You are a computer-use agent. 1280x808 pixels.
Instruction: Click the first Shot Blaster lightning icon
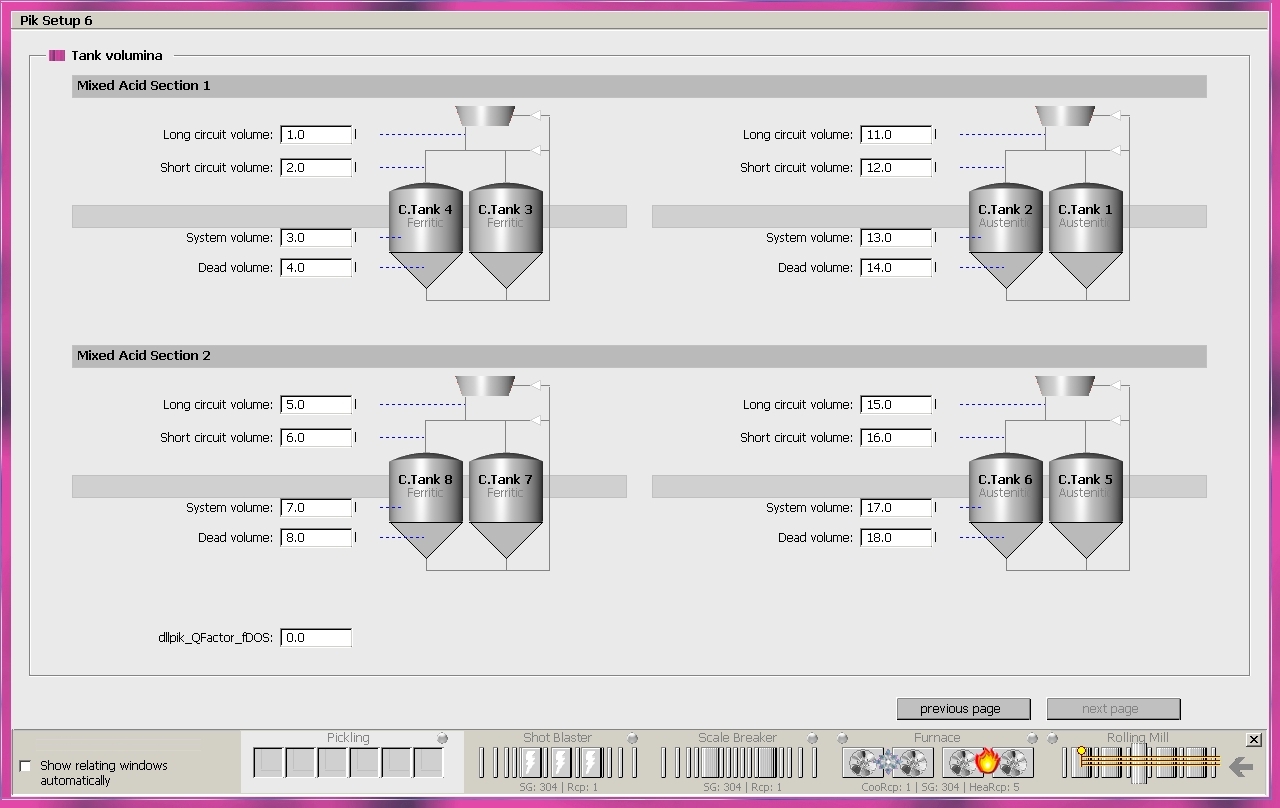(531, 763)
